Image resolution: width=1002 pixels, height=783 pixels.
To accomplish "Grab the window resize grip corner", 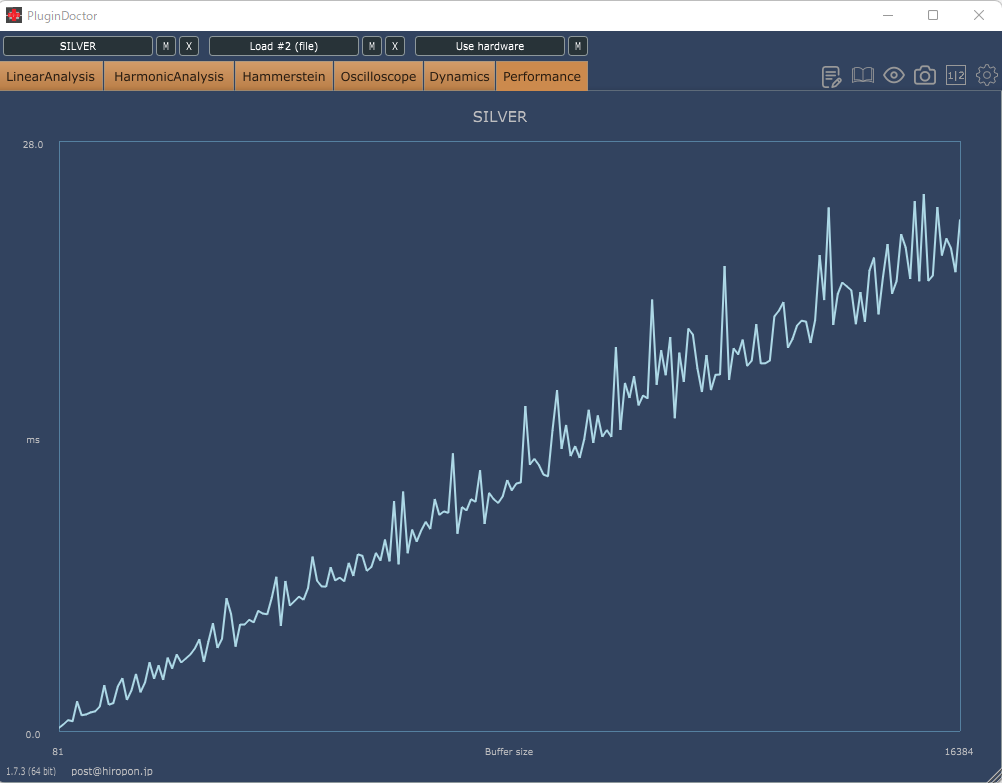I will click(994, 775).
